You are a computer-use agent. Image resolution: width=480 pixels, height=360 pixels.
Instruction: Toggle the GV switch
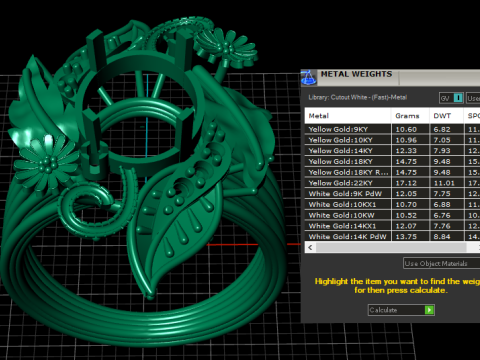pos(451,98)
